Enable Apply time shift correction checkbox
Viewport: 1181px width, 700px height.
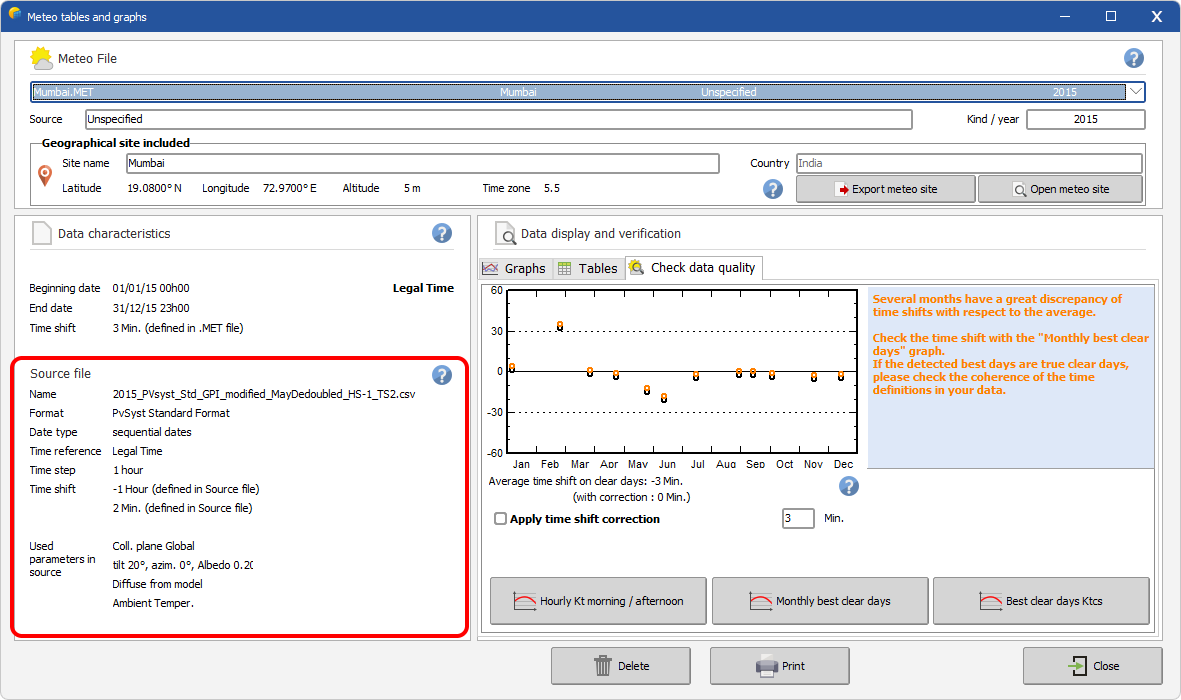[x=500, y=518]
